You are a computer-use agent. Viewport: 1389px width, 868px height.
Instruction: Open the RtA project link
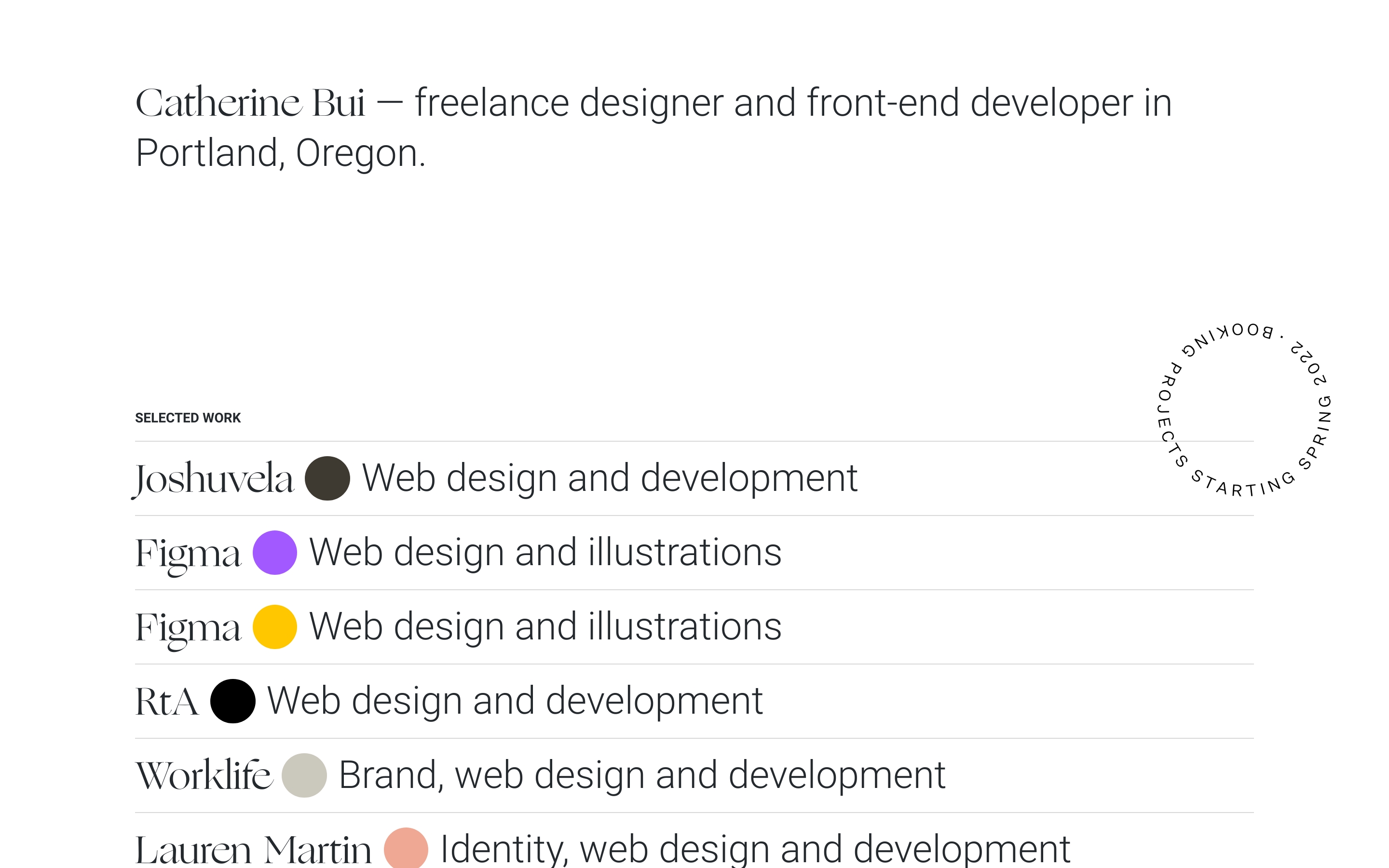tap(167, 702)
